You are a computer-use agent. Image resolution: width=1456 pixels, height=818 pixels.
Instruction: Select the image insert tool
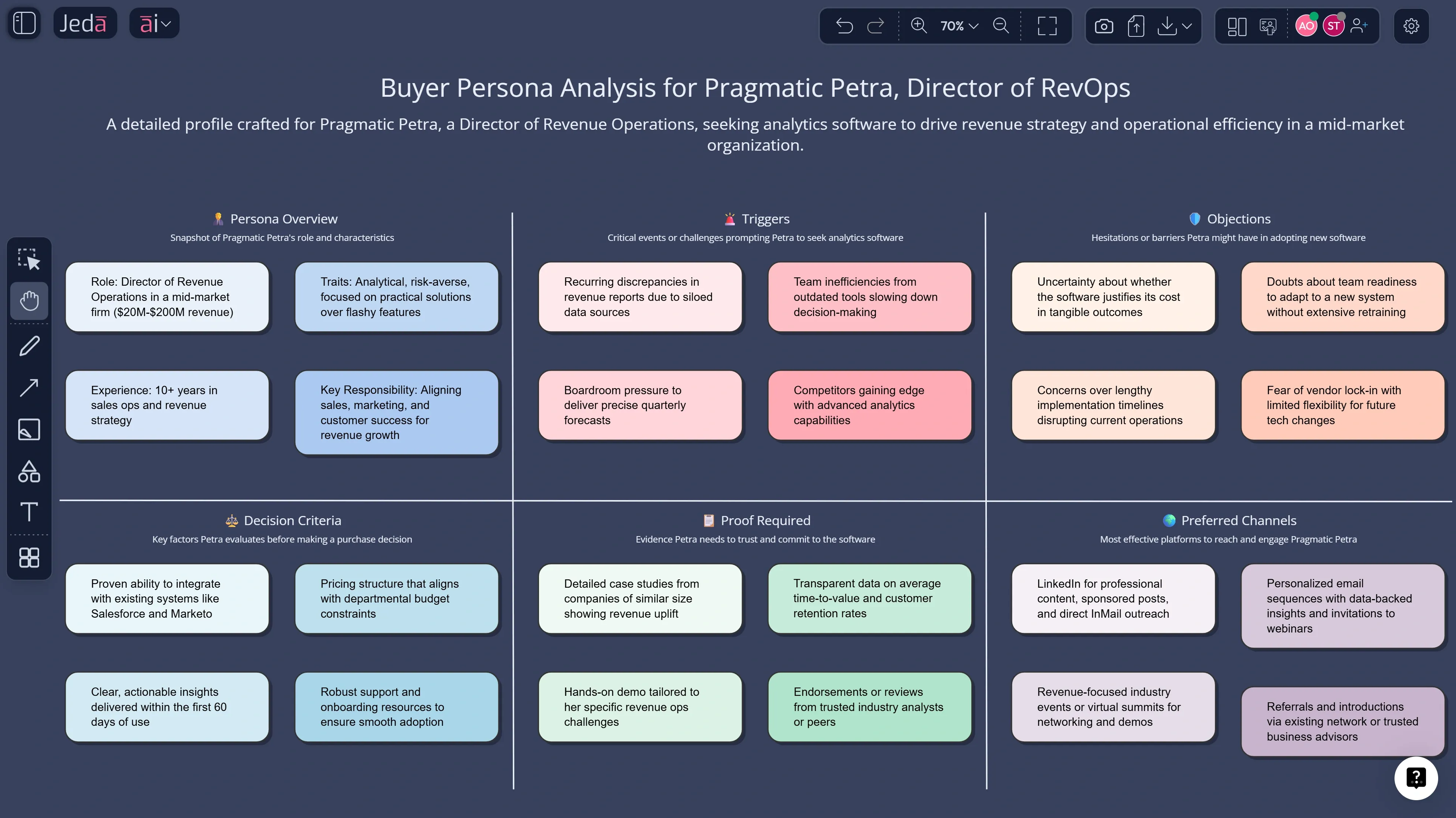[x=29, y=429]
